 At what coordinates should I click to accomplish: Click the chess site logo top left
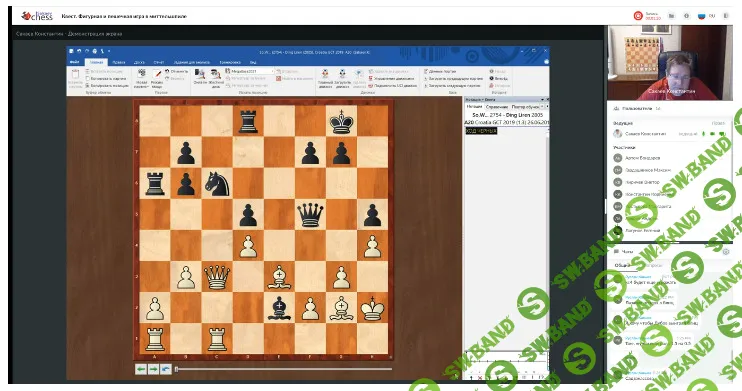(37, 16)
